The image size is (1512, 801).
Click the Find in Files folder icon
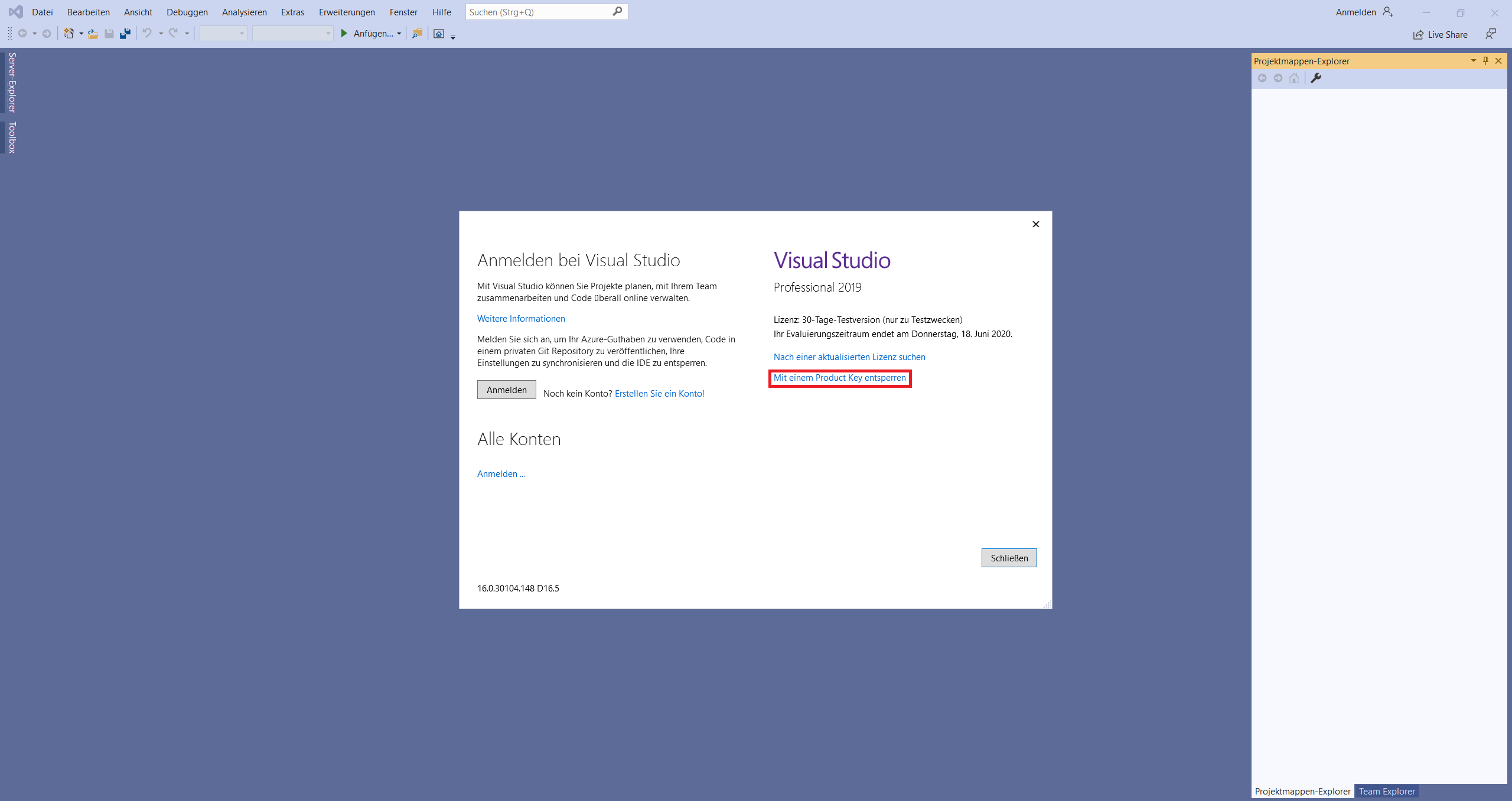pos(418,34)
